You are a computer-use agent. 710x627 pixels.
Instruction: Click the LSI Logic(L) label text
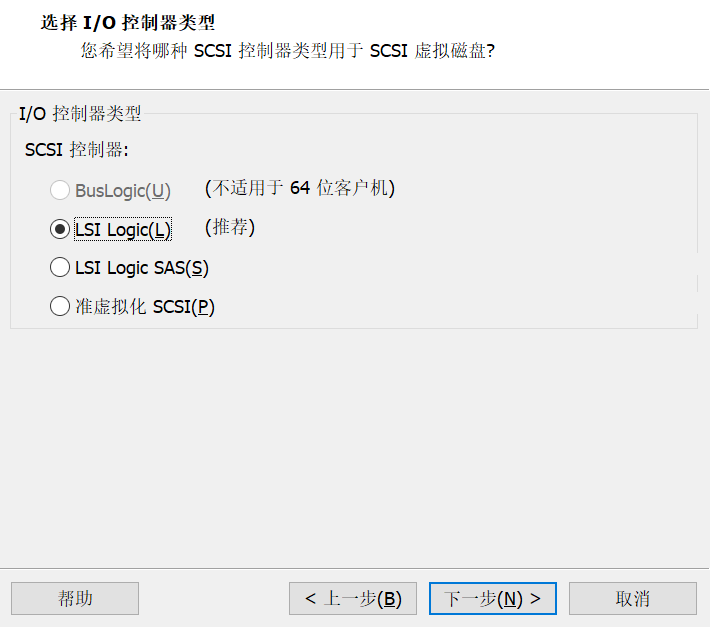[x=122, y=230]
